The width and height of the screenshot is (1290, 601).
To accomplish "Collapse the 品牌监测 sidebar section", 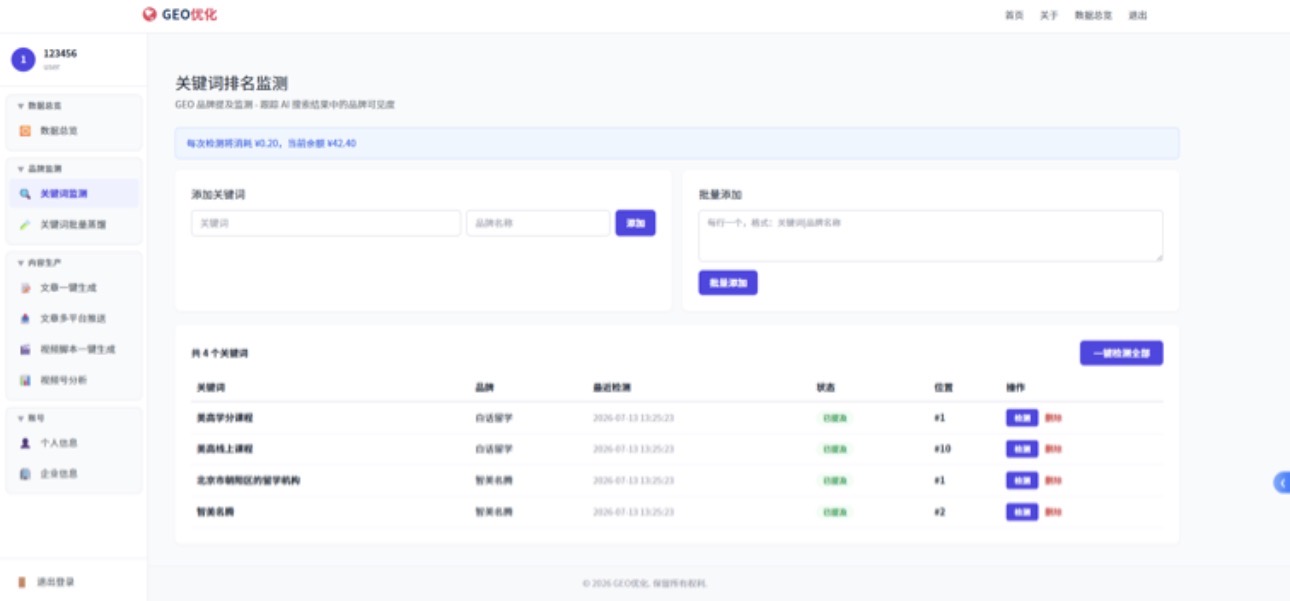I will click(40, 169).
